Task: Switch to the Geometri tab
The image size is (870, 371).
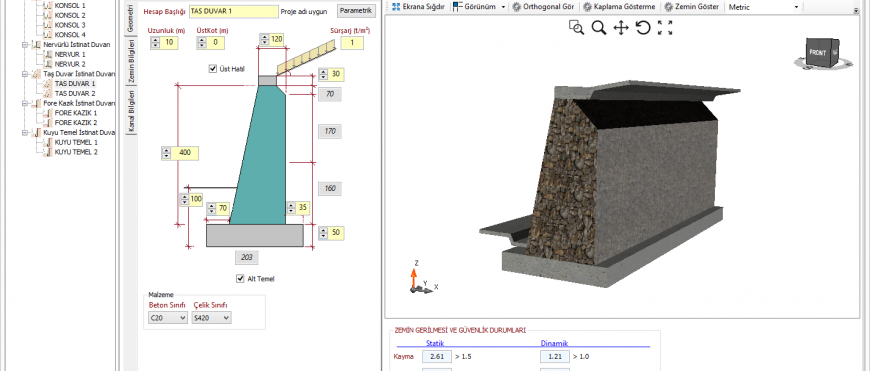Action: click(x=130, y=18)
